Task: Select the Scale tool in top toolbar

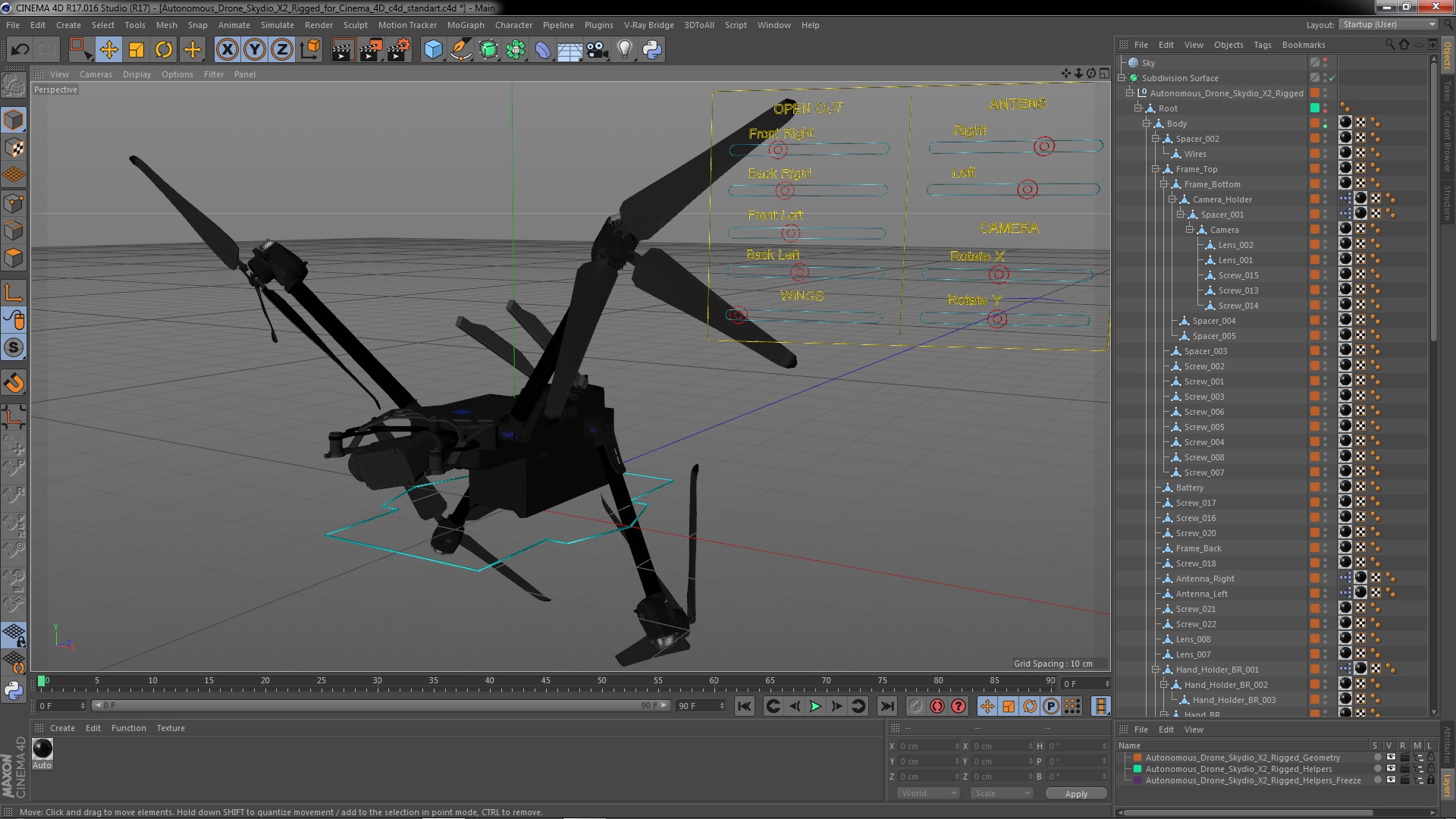Action: pyautogui.click(x=136, y=50)
